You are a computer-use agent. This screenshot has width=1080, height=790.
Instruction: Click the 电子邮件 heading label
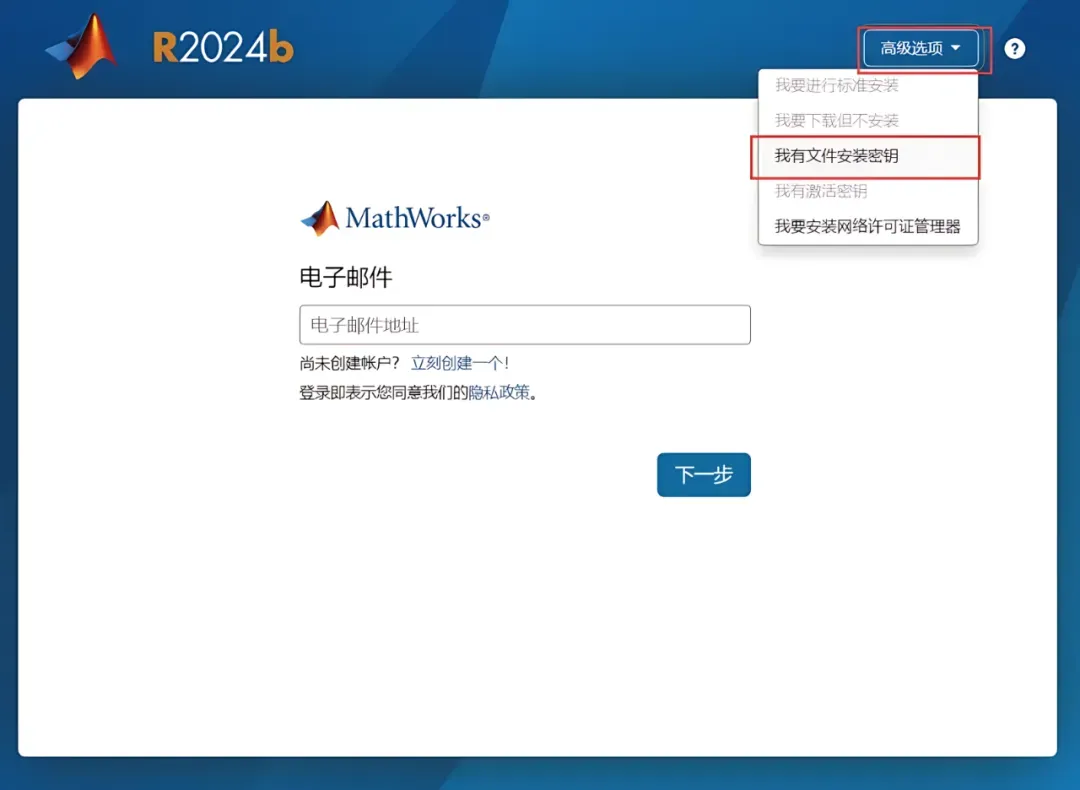point(346,277)
